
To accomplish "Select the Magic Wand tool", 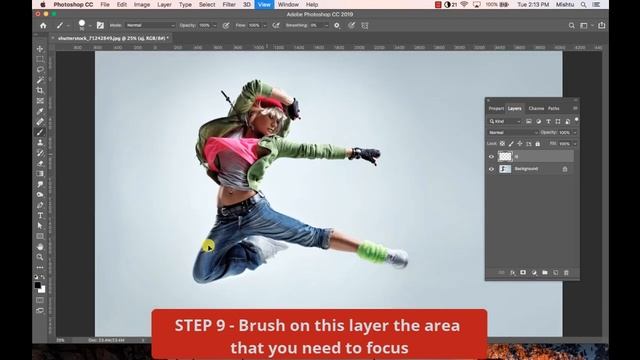I will click(40, 80).
